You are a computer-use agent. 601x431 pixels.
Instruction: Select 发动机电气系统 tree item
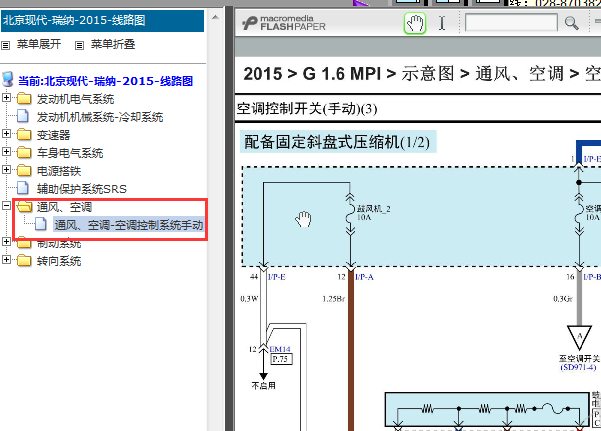pos(75,99)
